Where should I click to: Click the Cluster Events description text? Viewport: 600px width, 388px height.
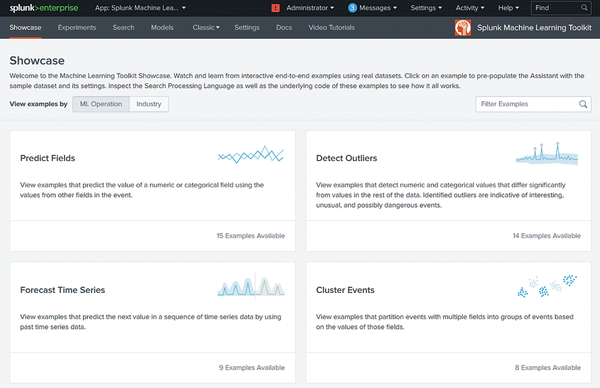coord(445,322)
